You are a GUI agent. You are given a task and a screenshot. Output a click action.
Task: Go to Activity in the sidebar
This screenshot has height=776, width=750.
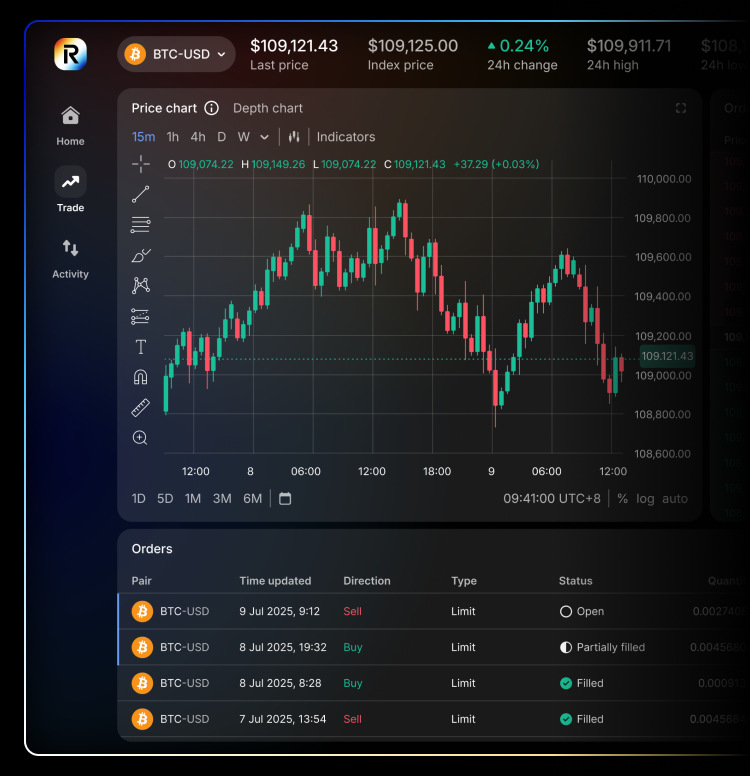tap(70, 258)
